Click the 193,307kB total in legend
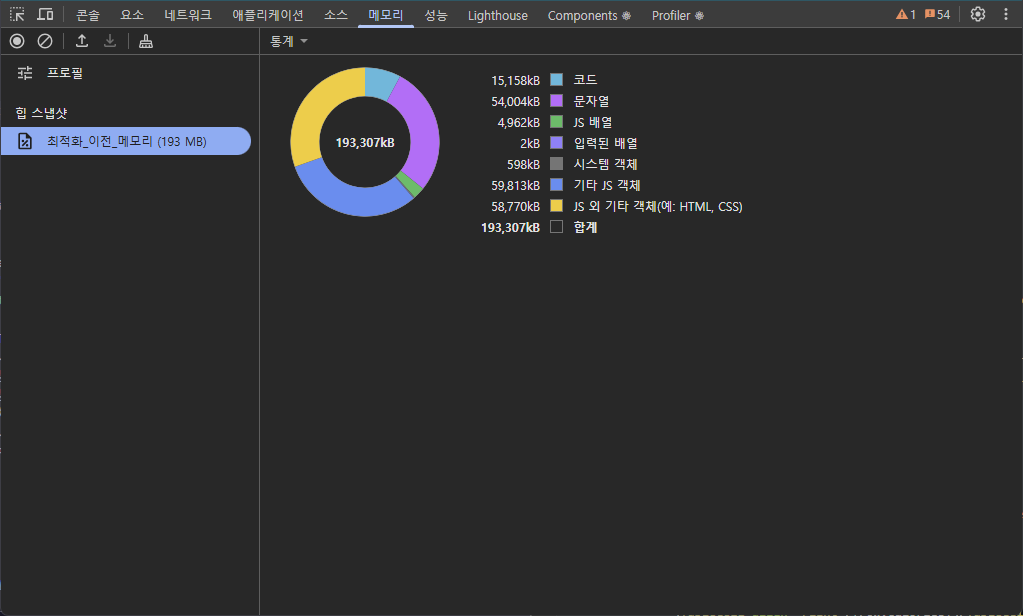This screenshot has height=616, width=1023. click(510, 227)
